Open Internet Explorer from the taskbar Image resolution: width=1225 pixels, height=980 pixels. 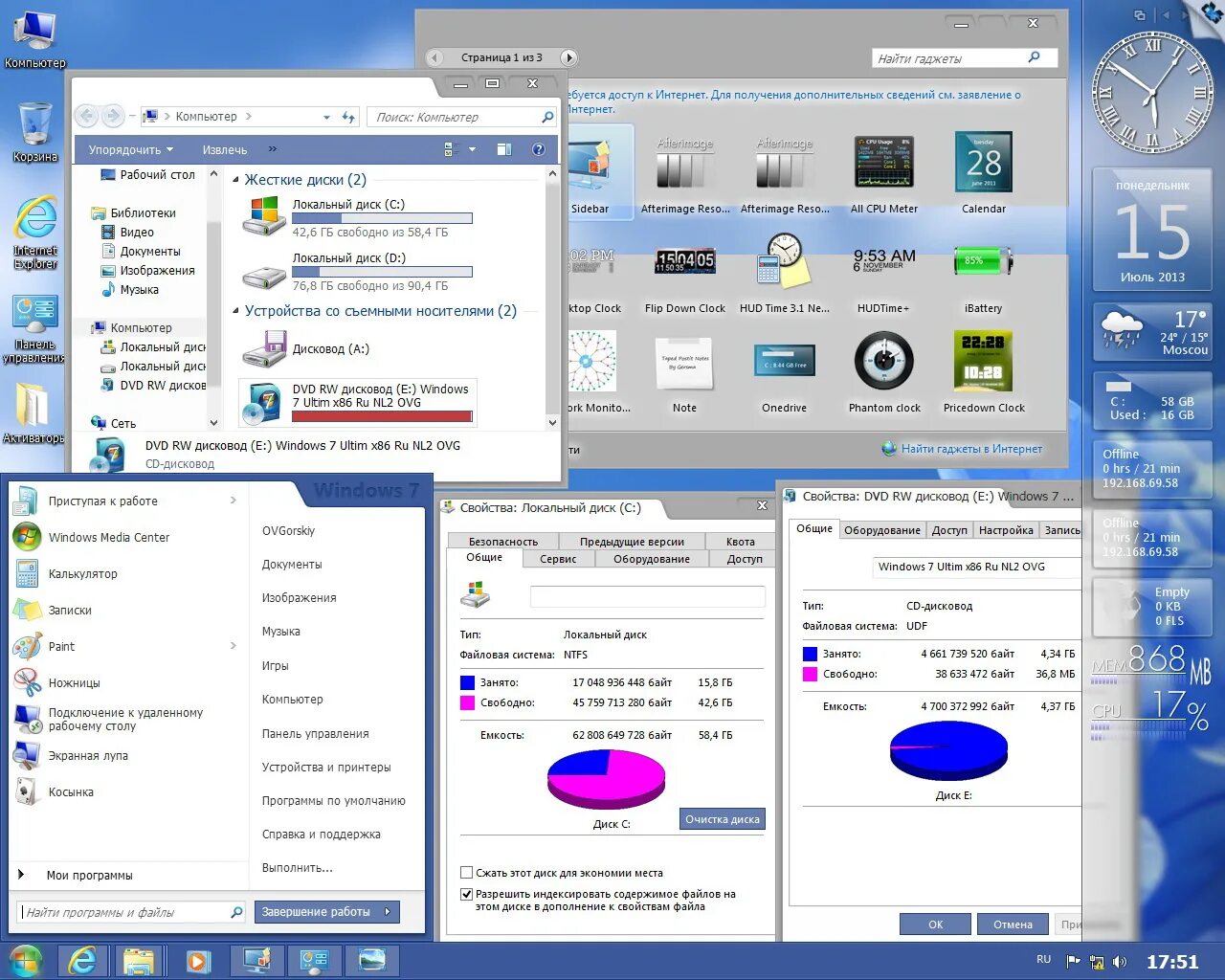coord(81,959)
